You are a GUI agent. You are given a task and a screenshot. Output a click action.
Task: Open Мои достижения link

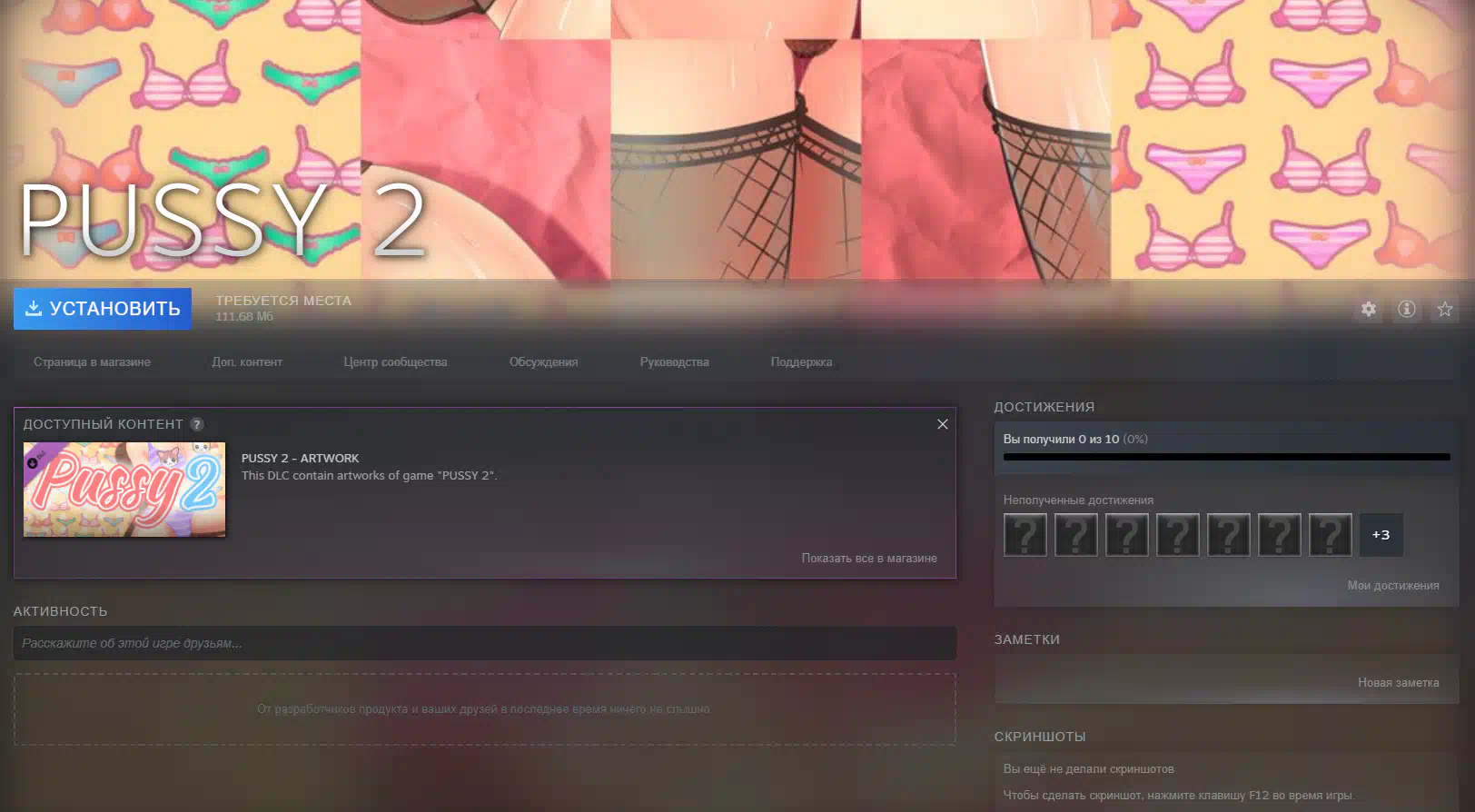[x=1393, y=586]
